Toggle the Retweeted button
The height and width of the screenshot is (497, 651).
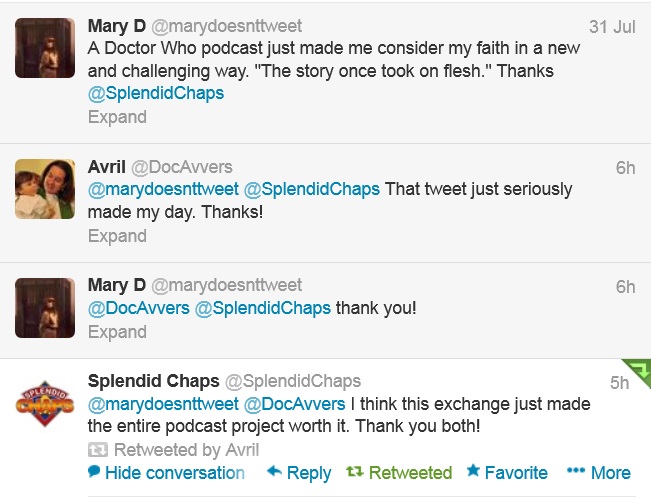[399, 473]
